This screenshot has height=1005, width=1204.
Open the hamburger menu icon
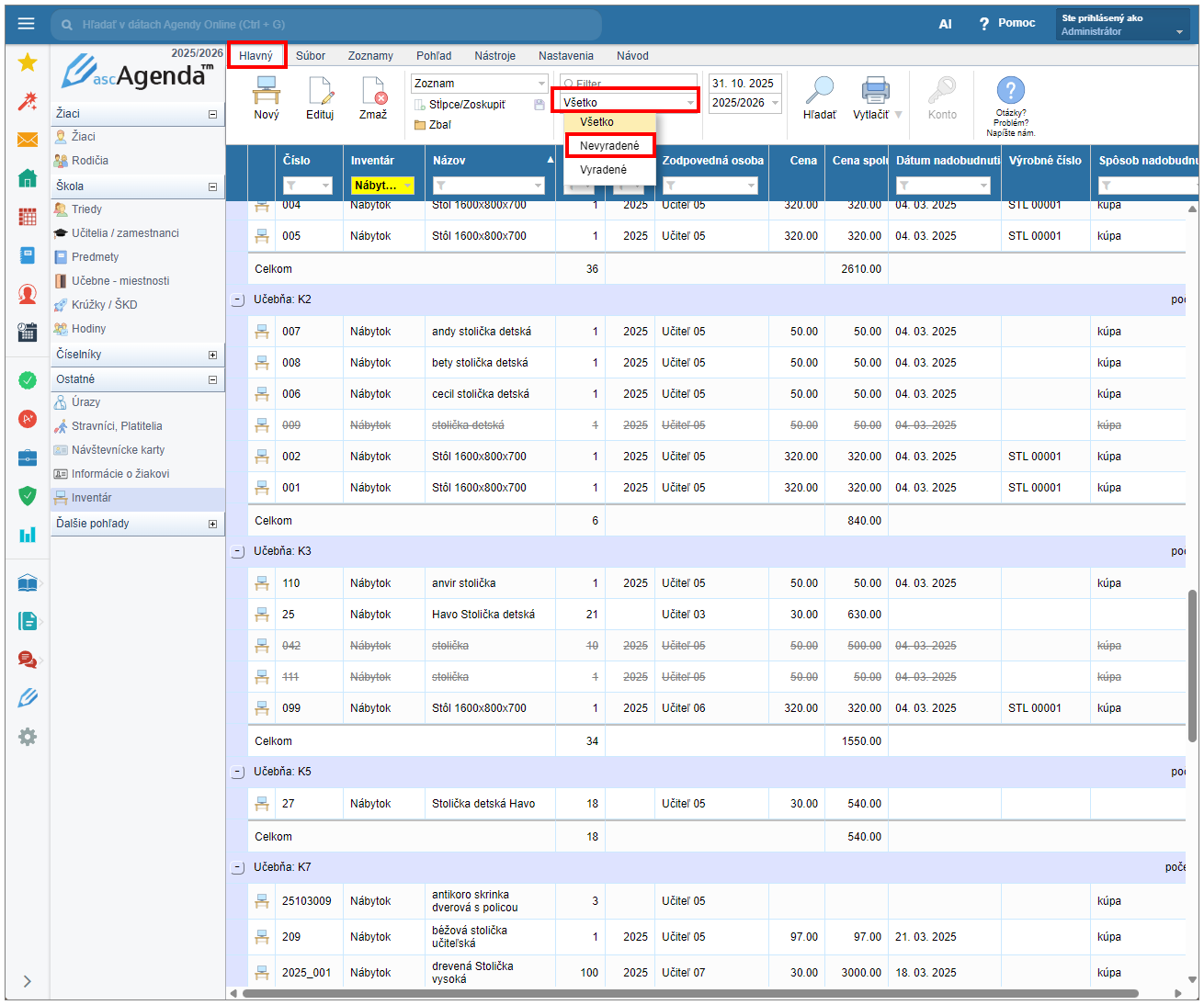(26, 25)
